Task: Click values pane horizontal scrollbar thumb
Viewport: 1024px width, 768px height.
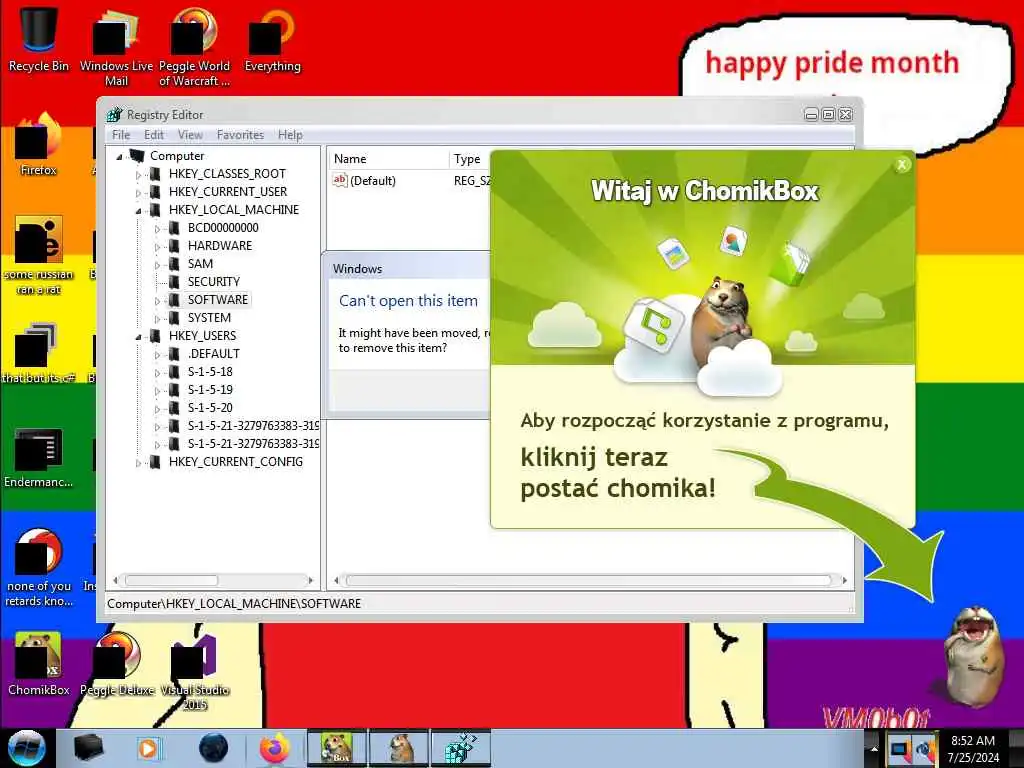Action: click(x=588, y=581)
